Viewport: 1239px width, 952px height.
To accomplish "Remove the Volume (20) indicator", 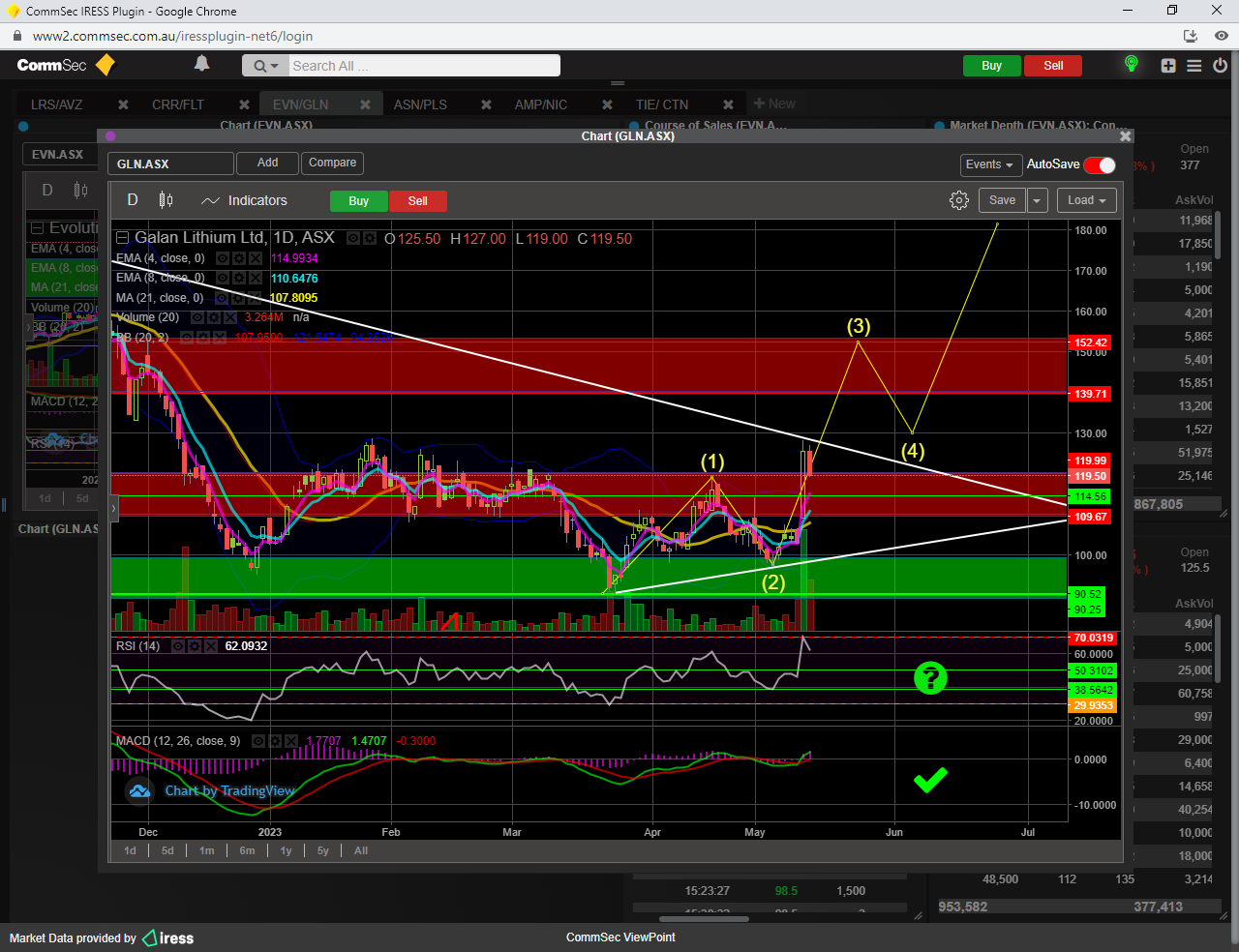I will tap(229, 317).
